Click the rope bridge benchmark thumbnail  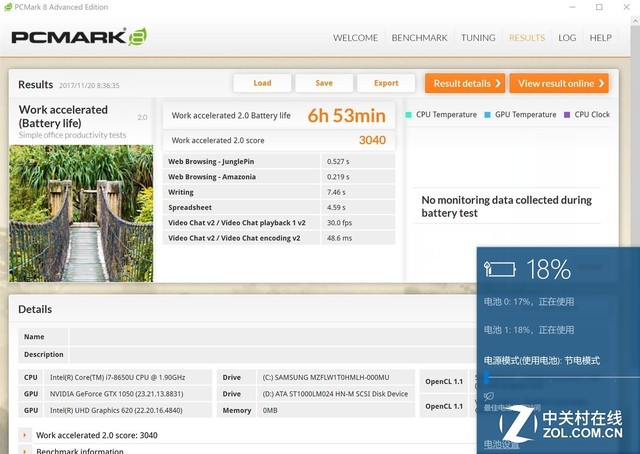tap(81, 213)
